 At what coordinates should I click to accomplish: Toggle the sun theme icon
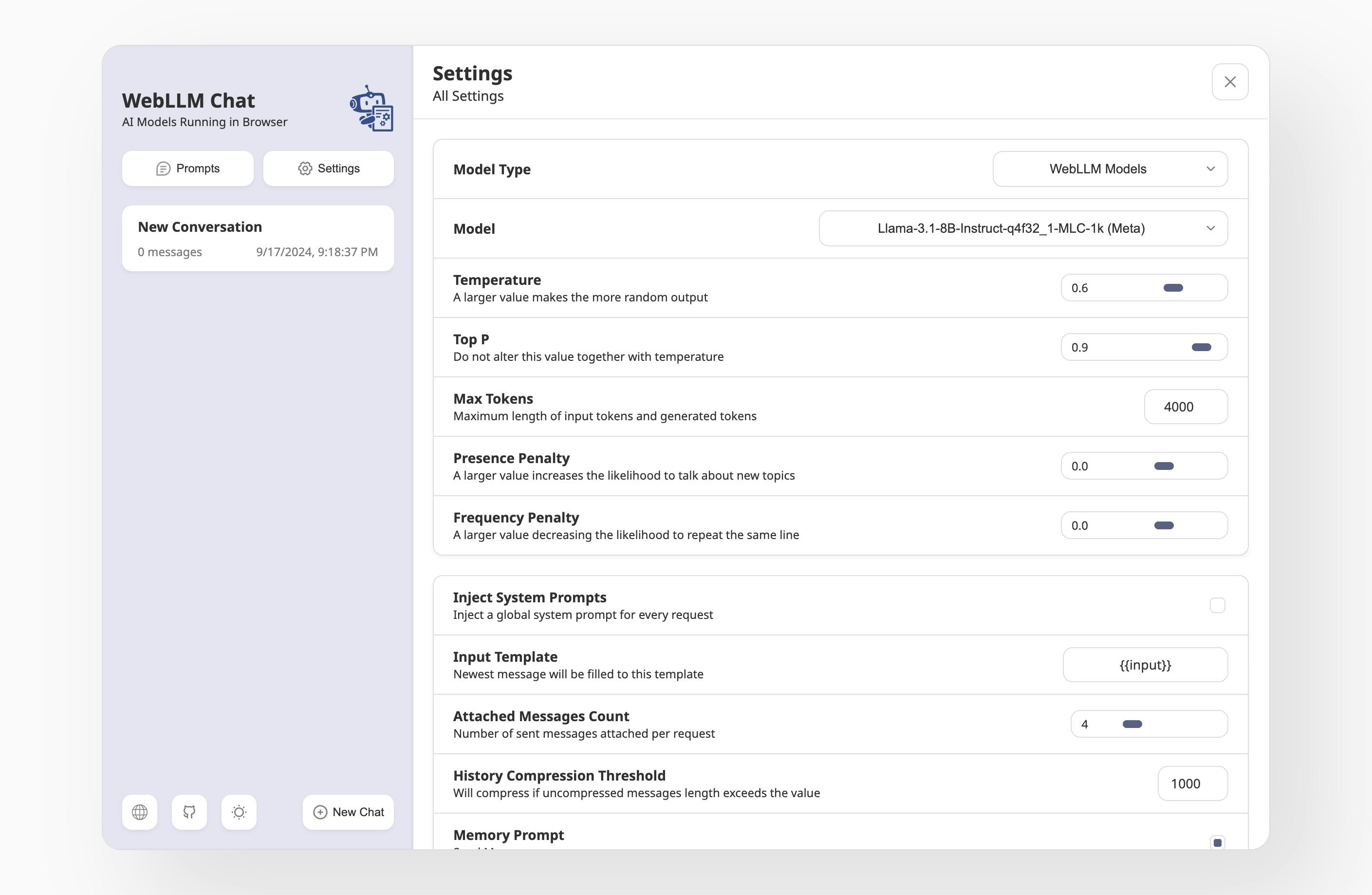[239, 812]
